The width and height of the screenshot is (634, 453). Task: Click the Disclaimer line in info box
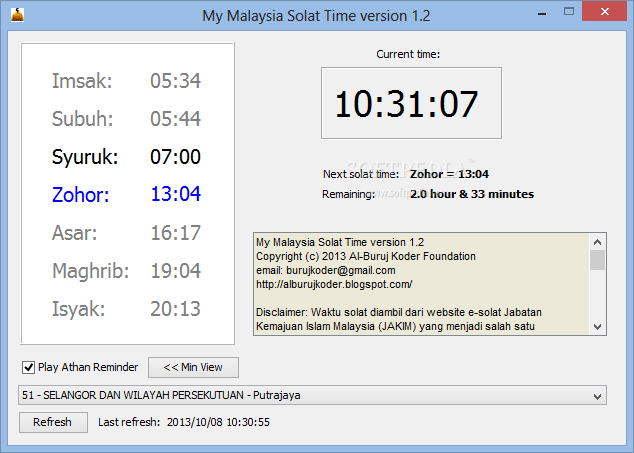399,312
